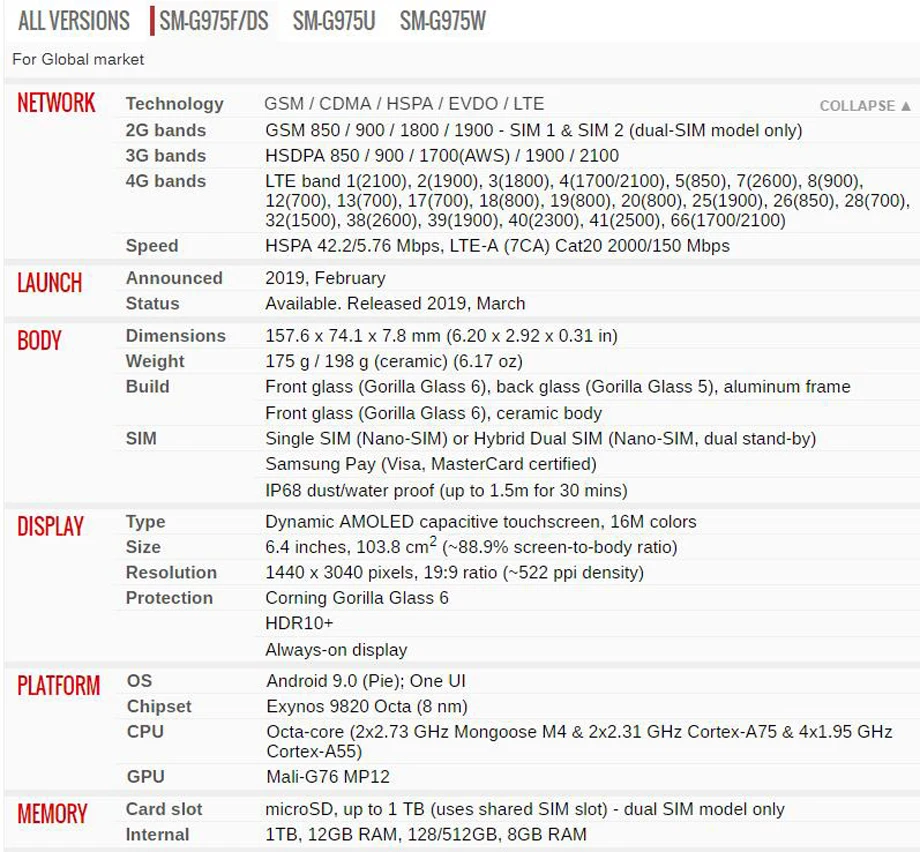920x852 pixels.
Task: Click the Technology spec label
Action: 175,104
